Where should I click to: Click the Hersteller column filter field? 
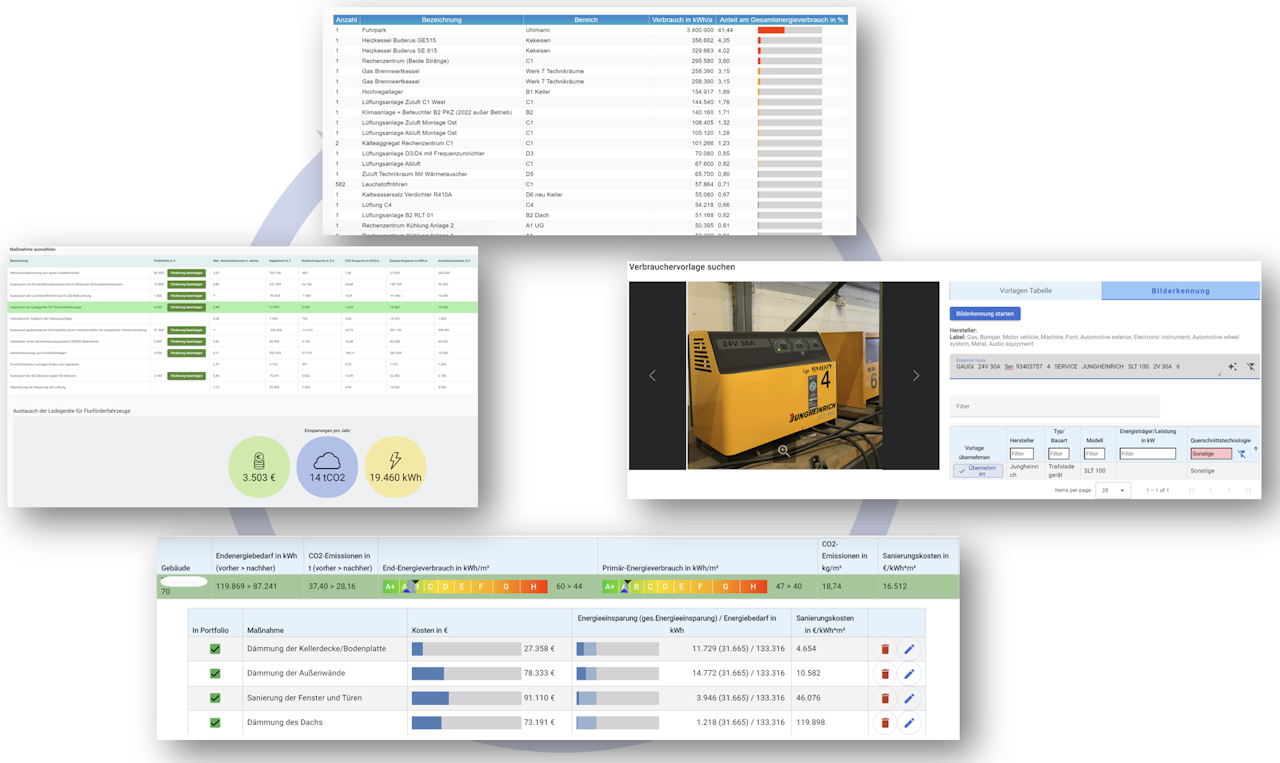click(1021, 454)
